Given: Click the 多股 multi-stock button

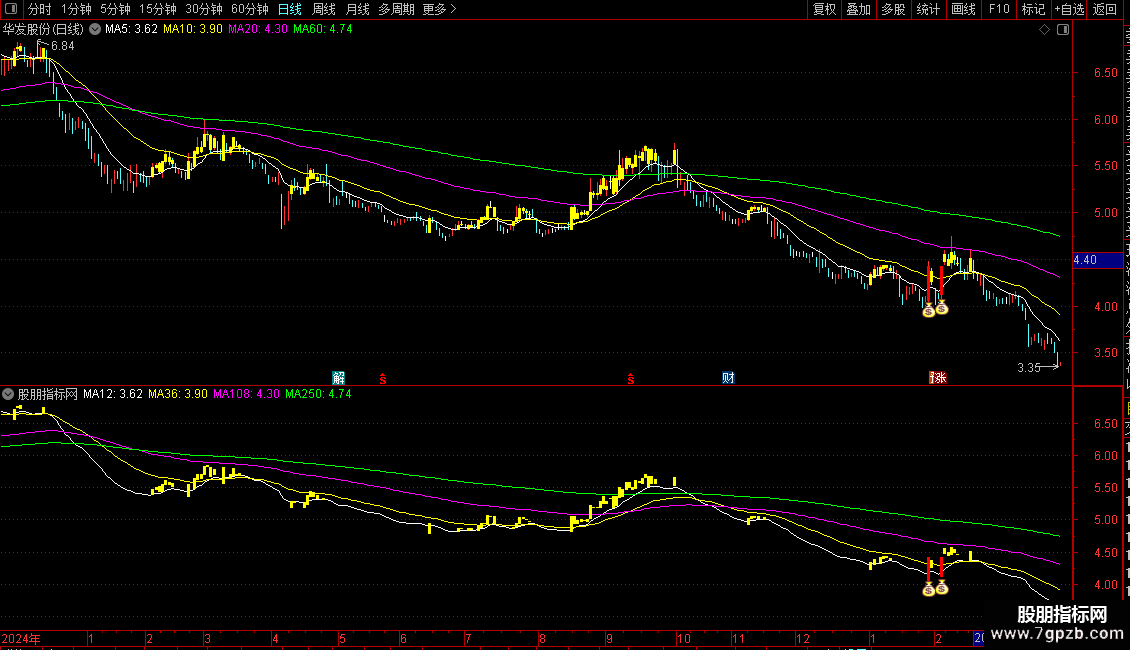Looking at the screenshot, I should coord(893,9).
